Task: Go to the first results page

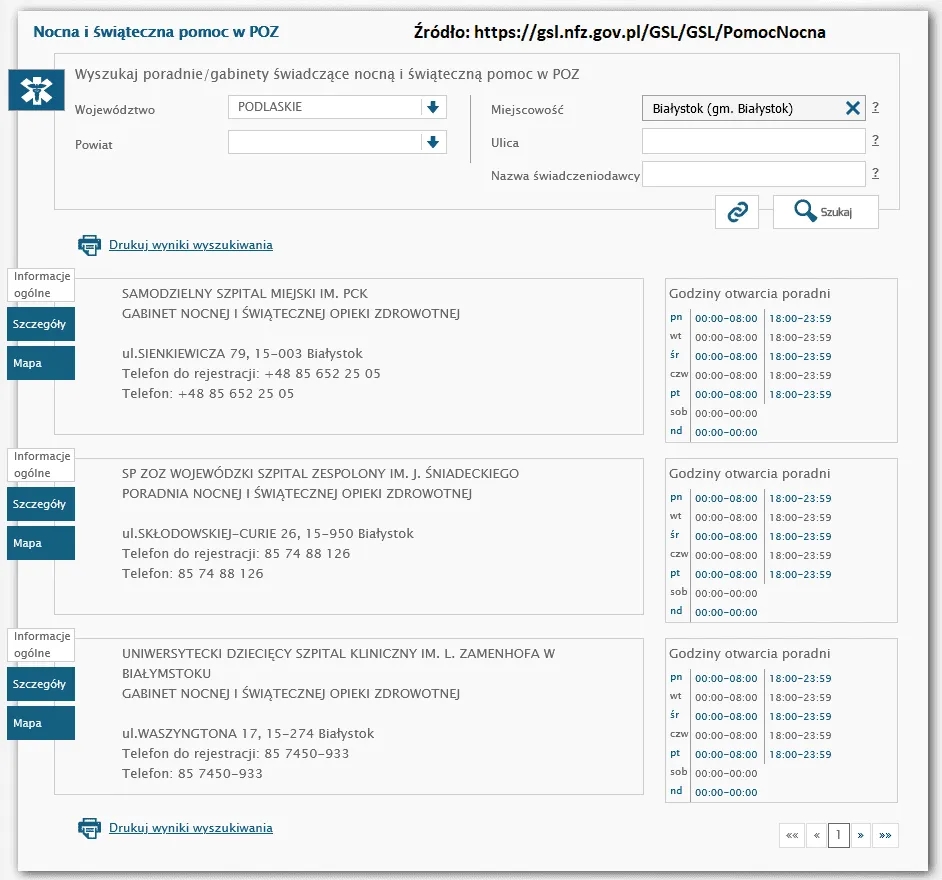Action: 792,835
